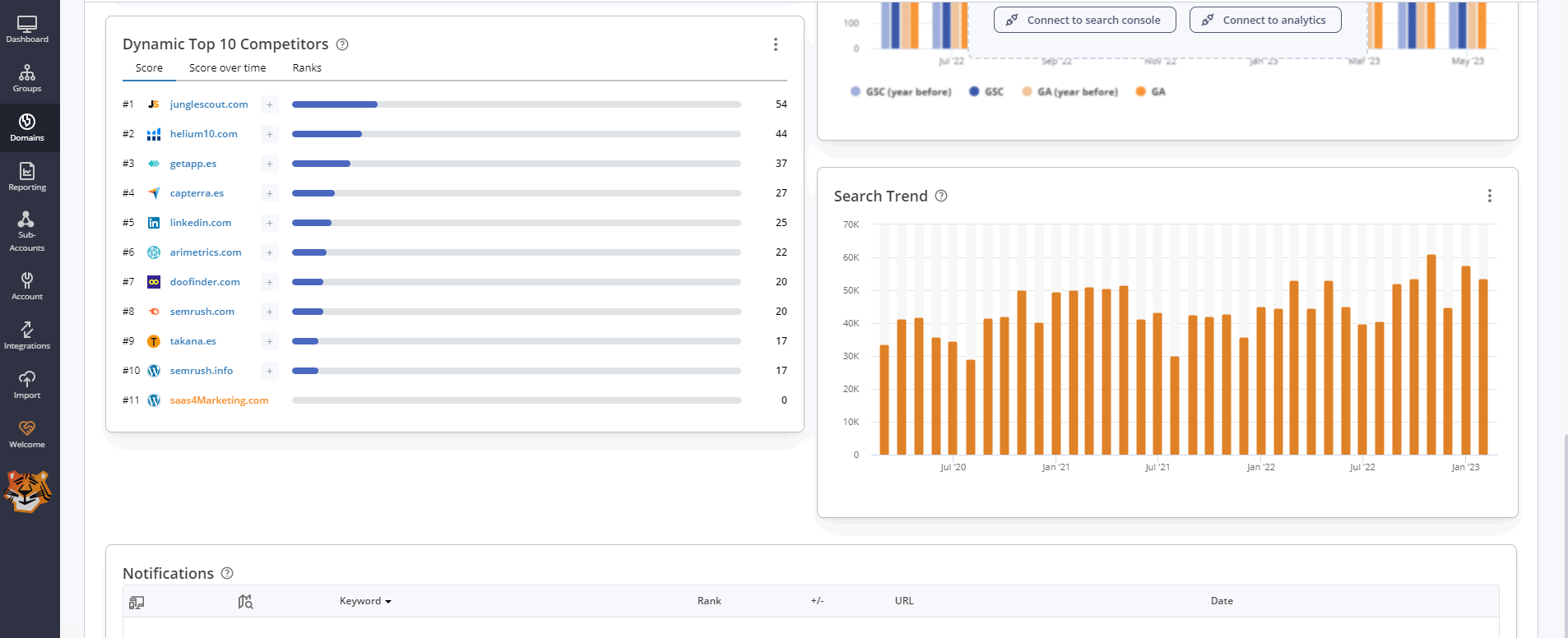Image resolution: width=1568 pixels, height=638 pixels.
Task: Open Search Trend three-dot menu
Action: pyautogui.click(x=1489, y=196)
